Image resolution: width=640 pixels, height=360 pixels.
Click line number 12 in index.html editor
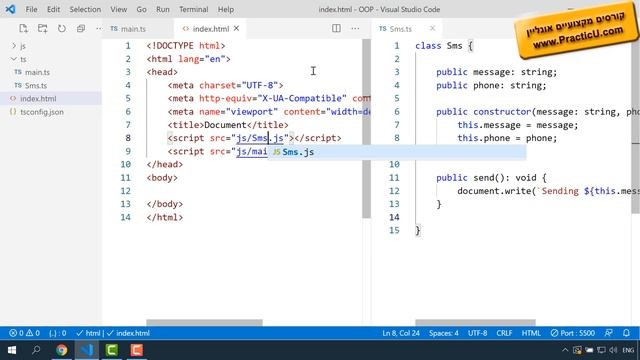pos(125,191)
